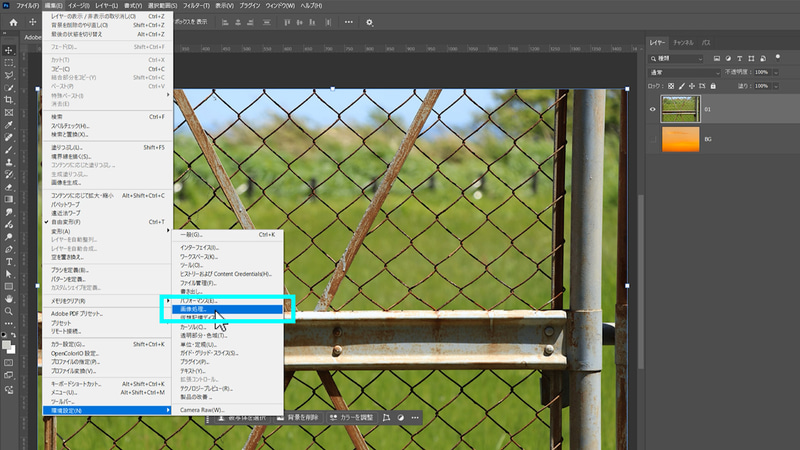This screenshot has height=450, width=800.
Task: Choose 一般(G)... preferences item
Action: pos(228,235)
